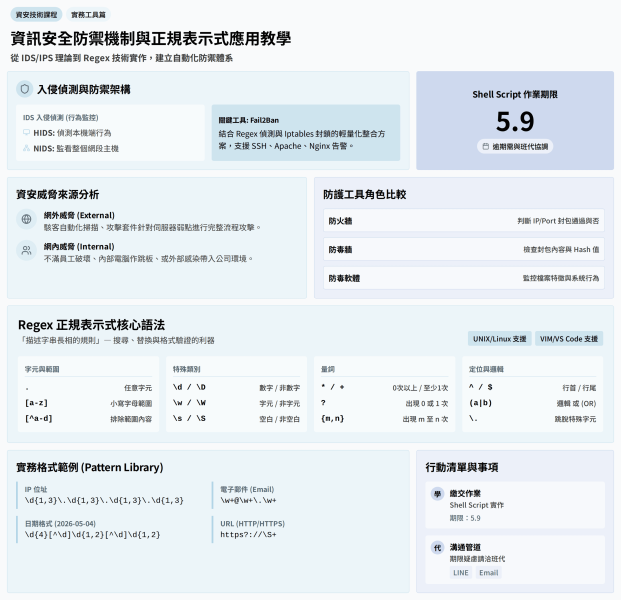The height and width of the screenshot is (600, 621).
Task: Click the 日期格式 regex pattern
Action: (92, 534)
